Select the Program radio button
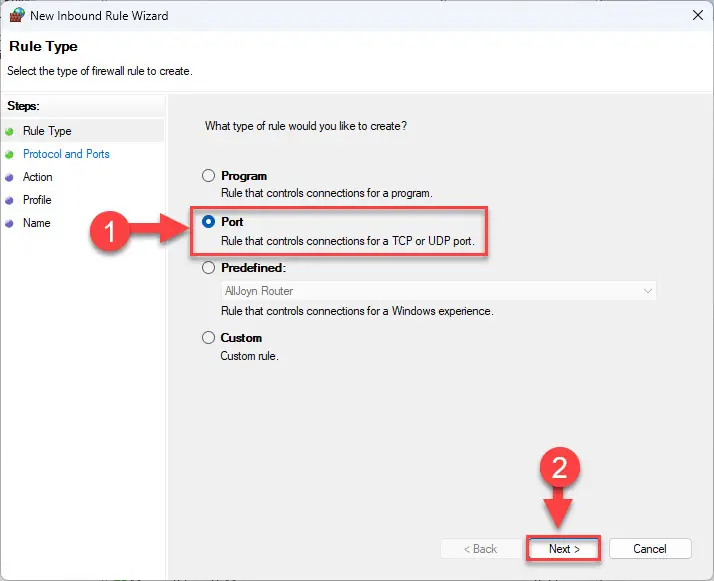 (x=208, y=176)
